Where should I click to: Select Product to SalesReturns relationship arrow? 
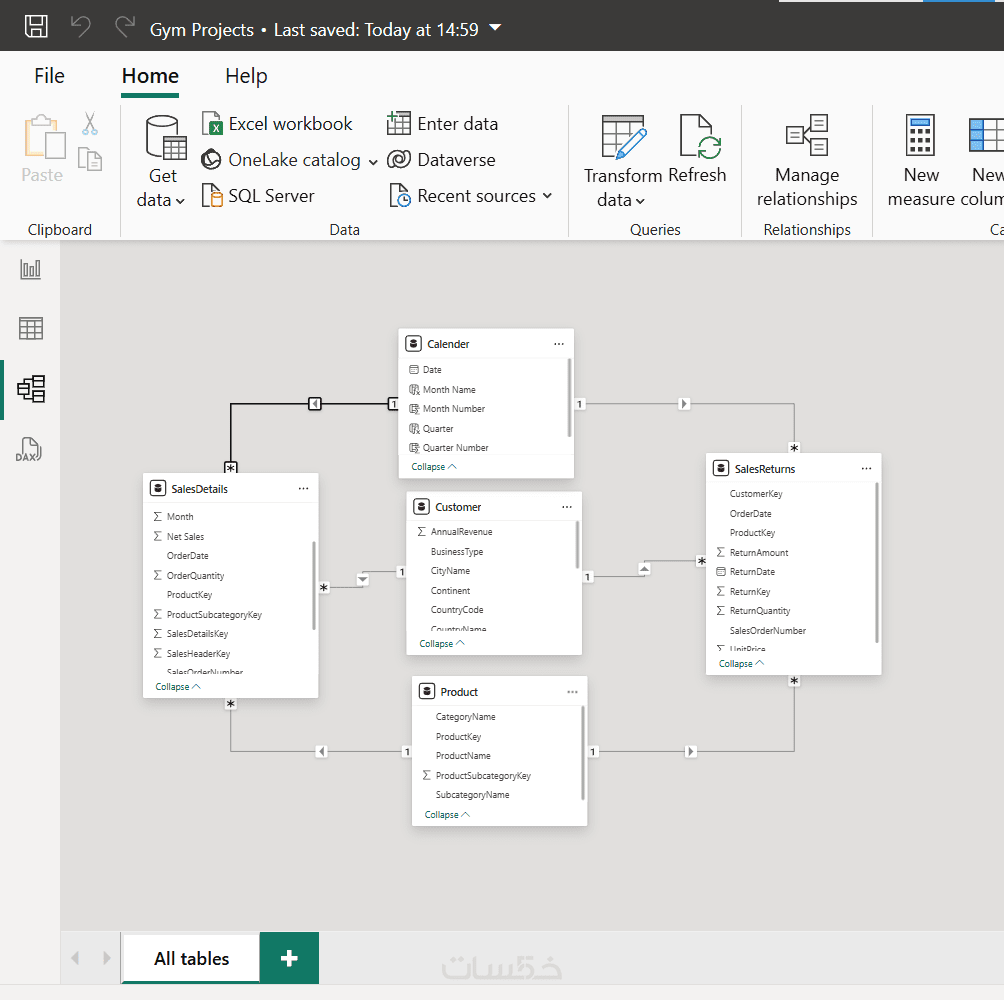click(x=690, y=751)
